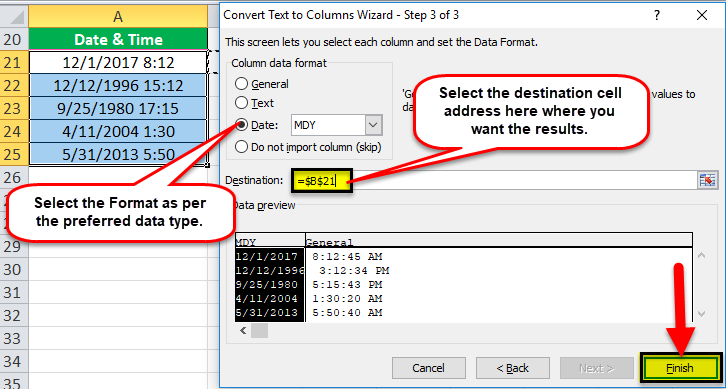This screenshot has height=389, width=726.
Task: Select the Date & Time header cell
Action: point(118,39)
